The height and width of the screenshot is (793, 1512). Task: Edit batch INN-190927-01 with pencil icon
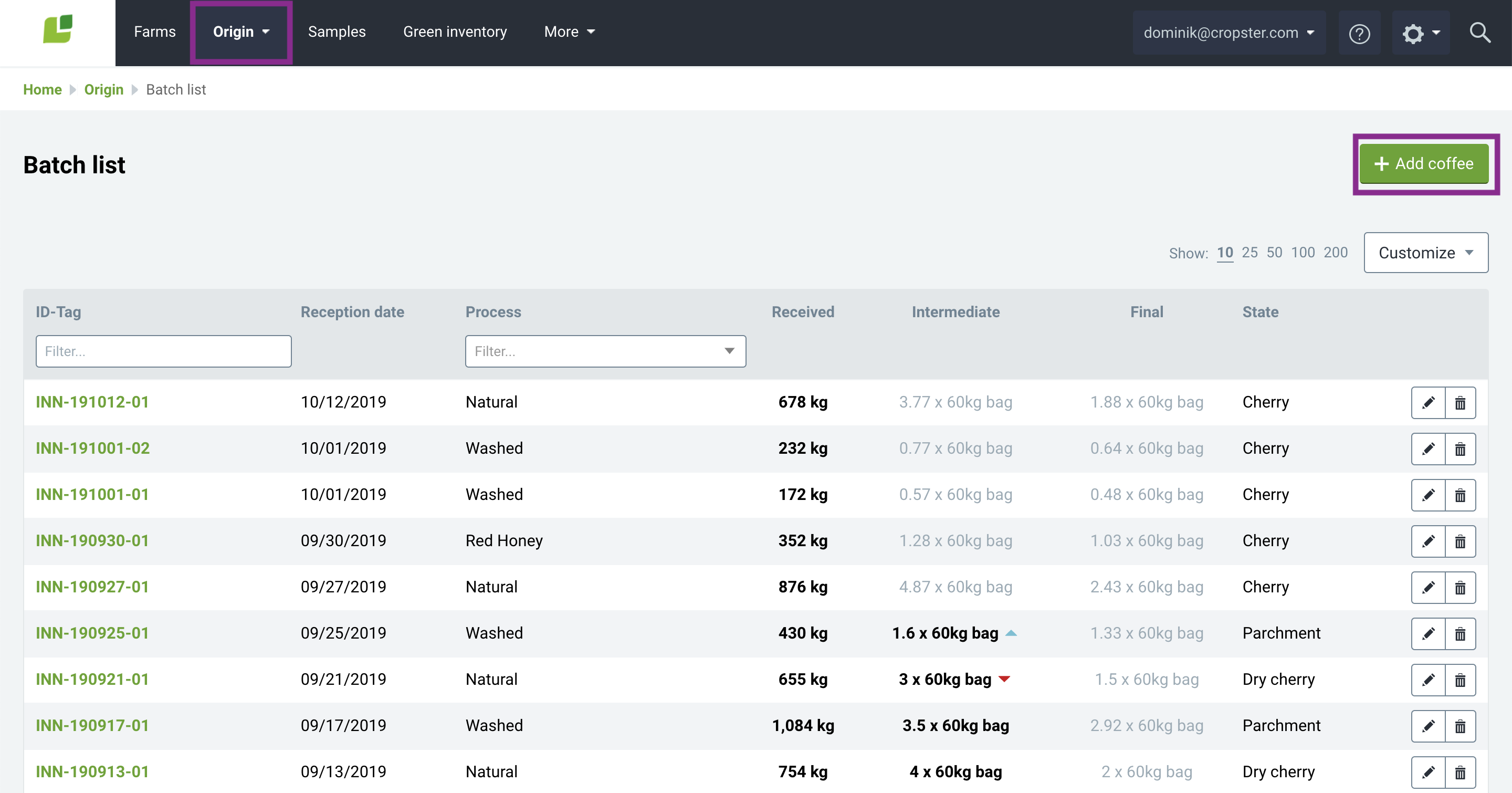(x=1428, y=588)
